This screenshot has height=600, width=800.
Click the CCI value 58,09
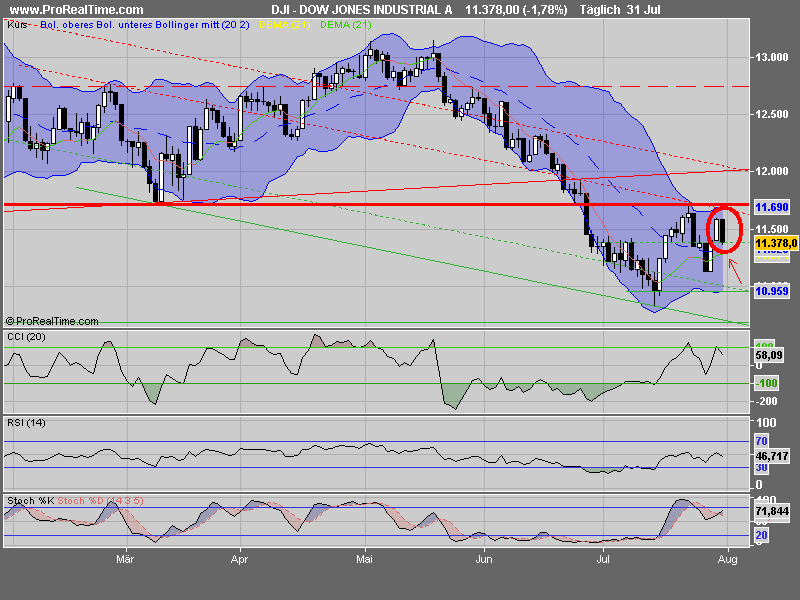pos(769,355)
